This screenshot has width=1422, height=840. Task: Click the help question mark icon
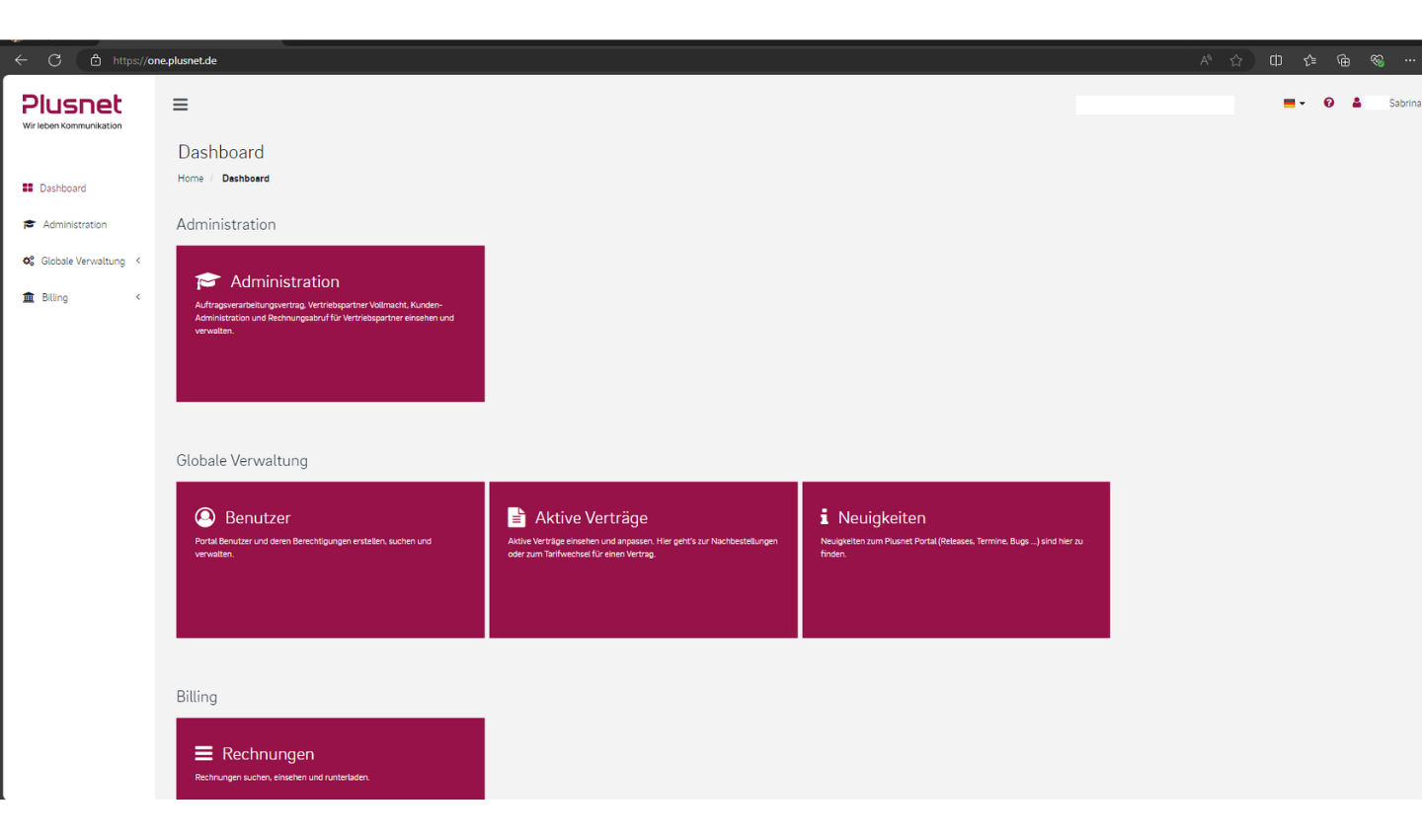[1329, 103]
